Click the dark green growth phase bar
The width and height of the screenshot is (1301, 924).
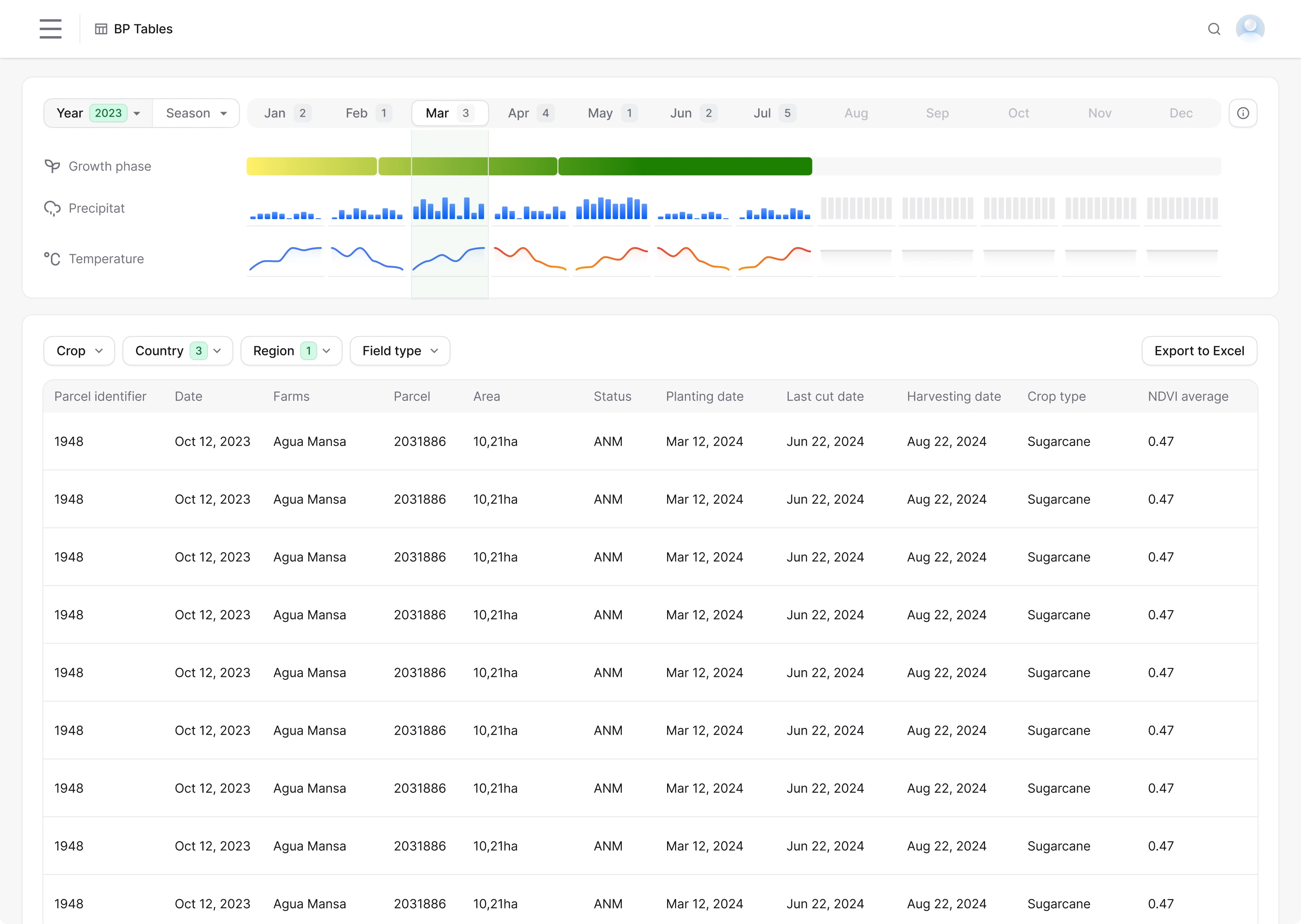pyautogui.click(x=685, y=166)
